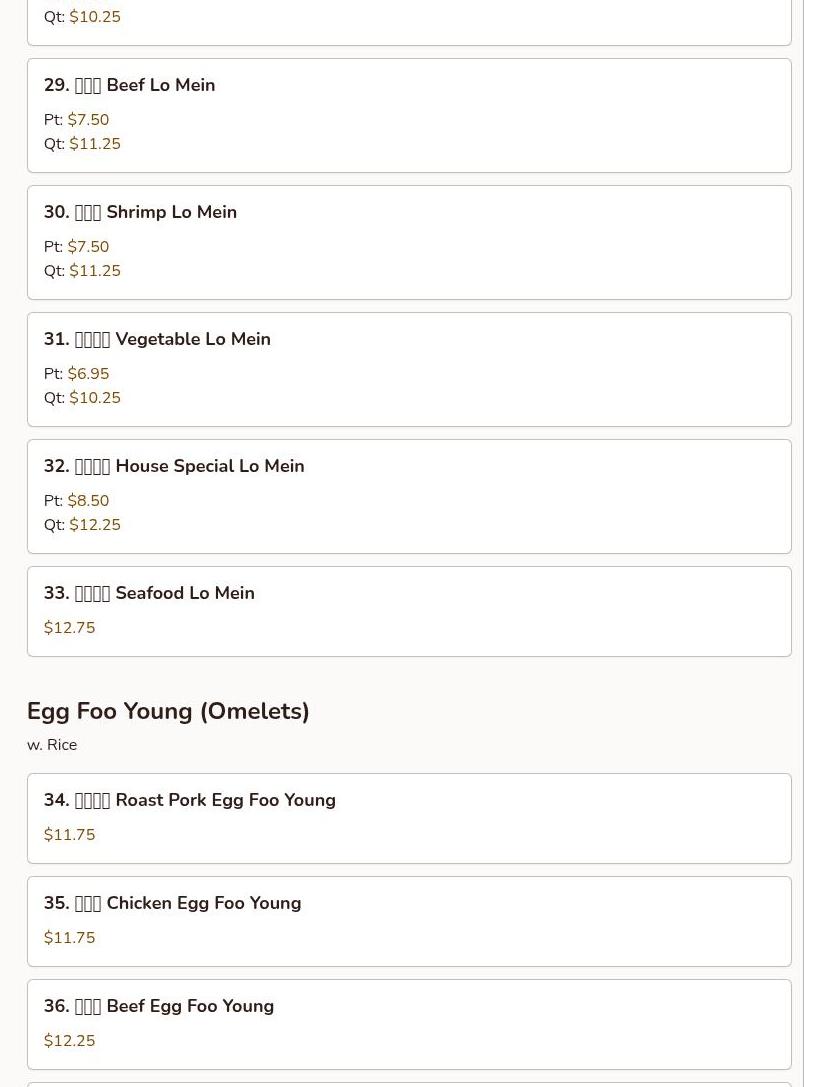
Task: Click the $6.95 Vegetable Lo Mein pint price
Action: [88, 374]
